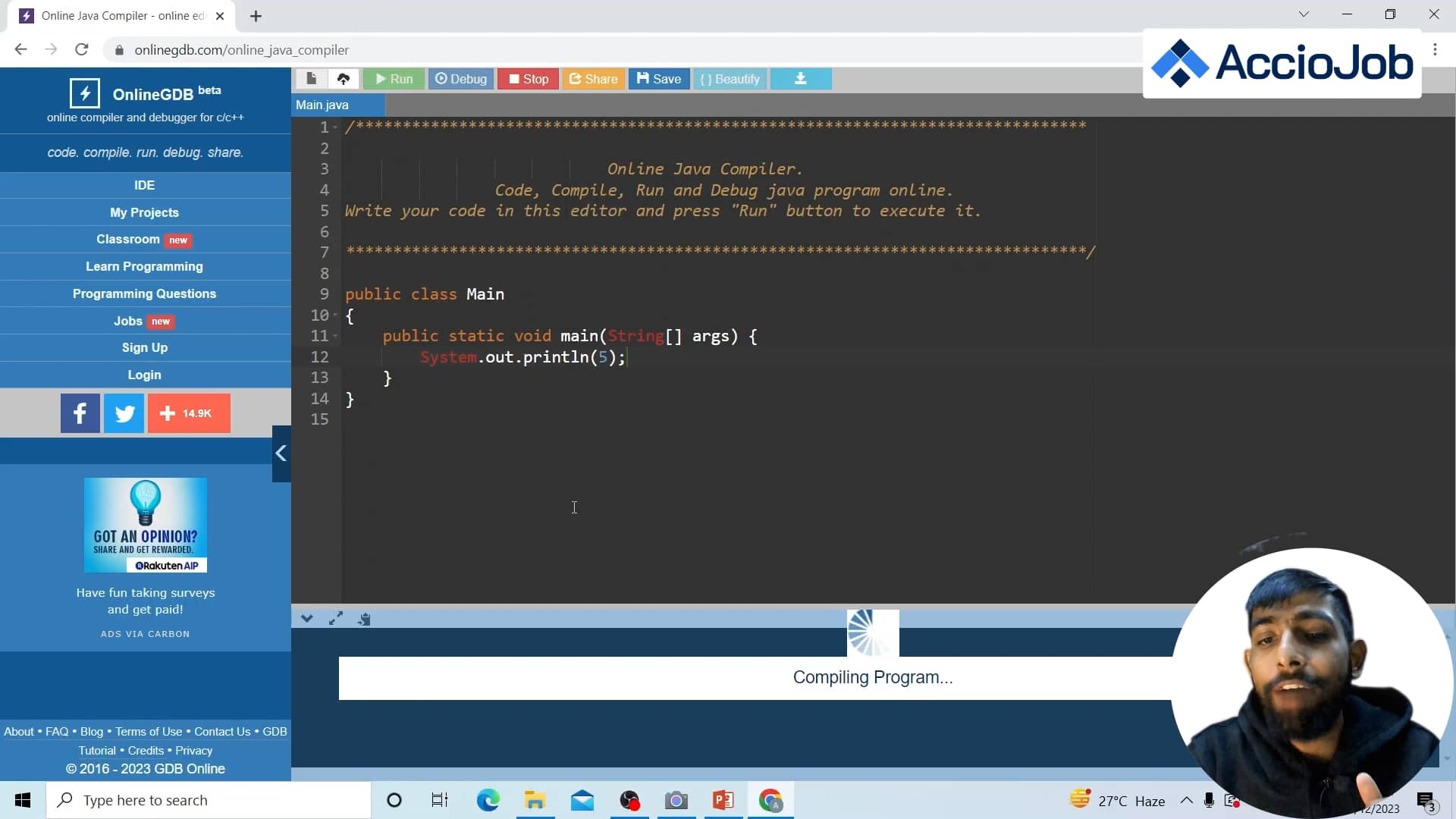Open a project via the upload icon

pyautogui.click(x=344, y=79)
